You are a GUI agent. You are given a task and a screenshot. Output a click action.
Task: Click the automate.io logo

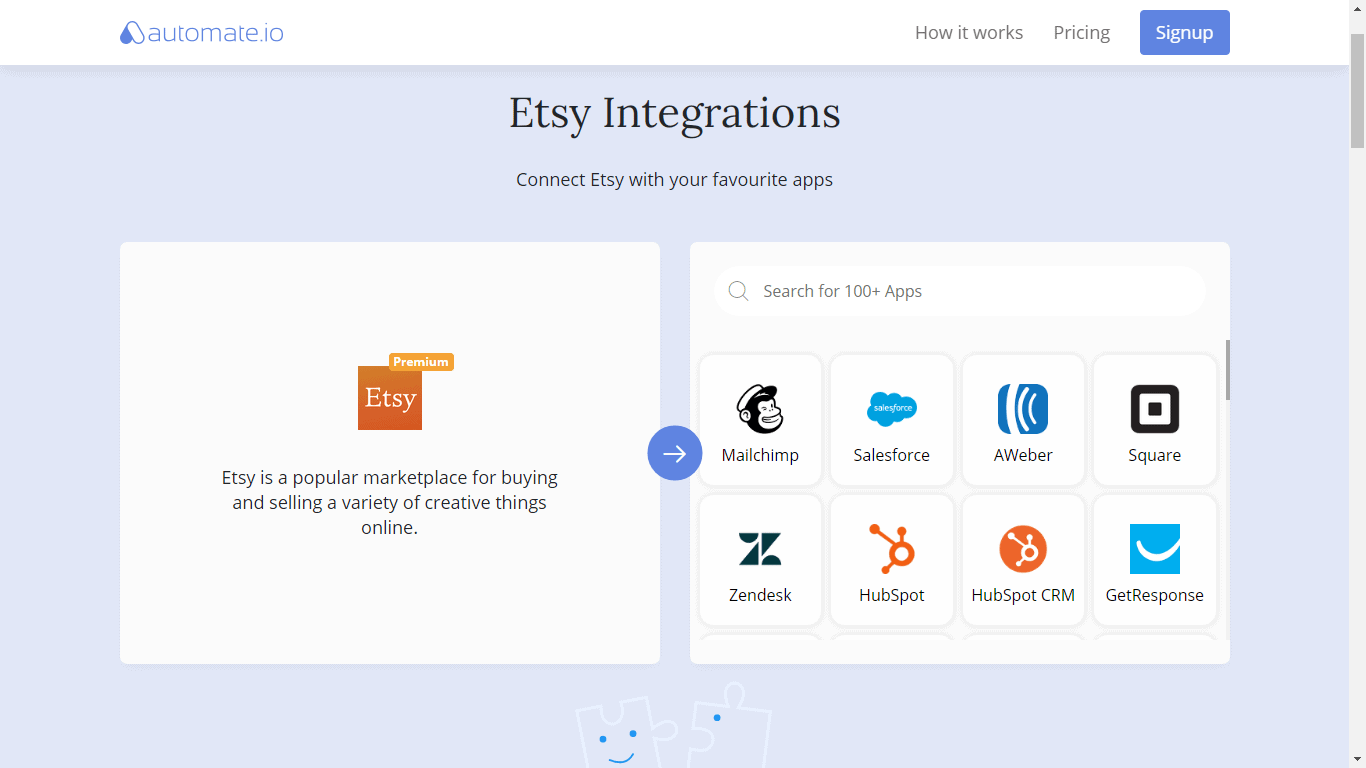[x=202, y=33]
